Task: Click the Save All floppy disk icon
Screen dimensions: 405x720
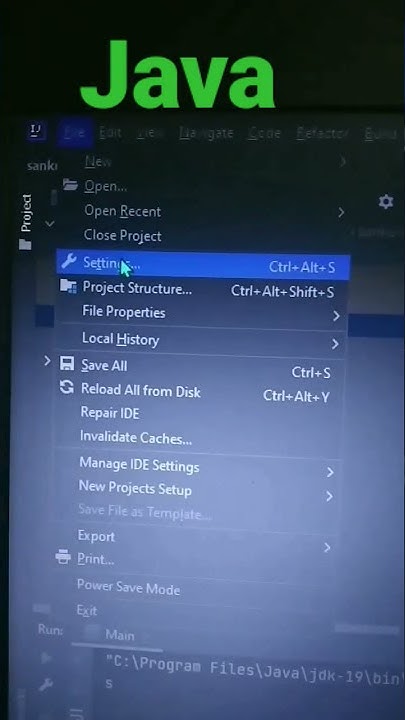Action: pyautogui.click(x=67, y=364)
